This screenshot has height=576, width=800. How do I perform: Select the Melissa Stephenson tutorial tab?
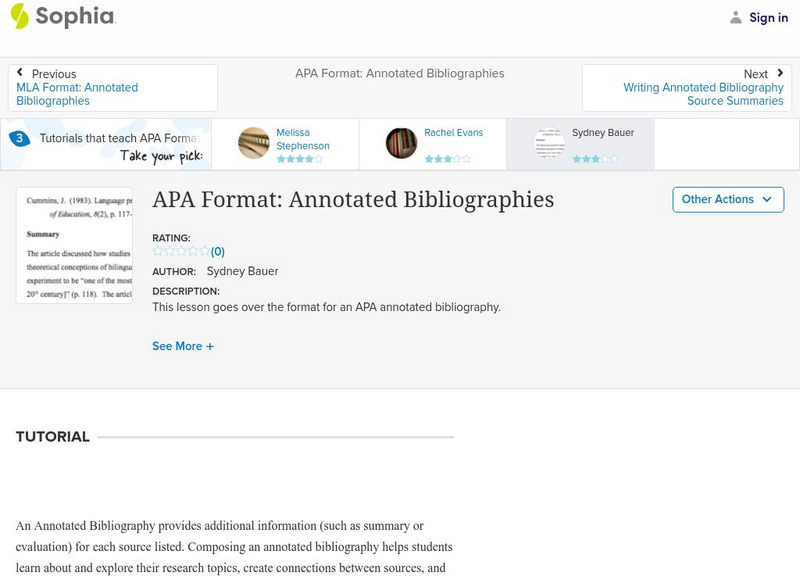(x=303, y=139)
